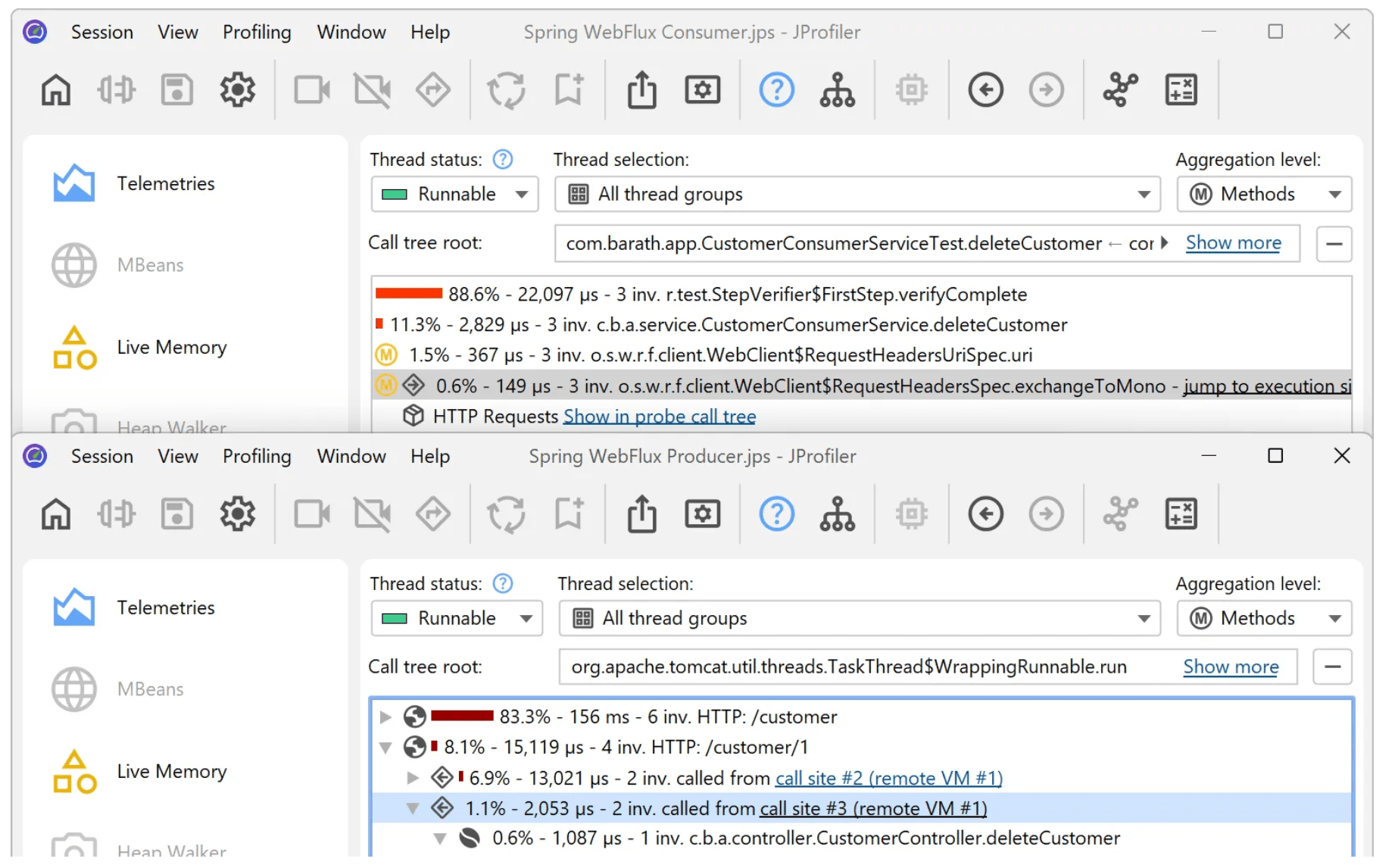The image size is (1395, 868).
Task: Click the blue help icon in Producer window
Action: point(777,514)
